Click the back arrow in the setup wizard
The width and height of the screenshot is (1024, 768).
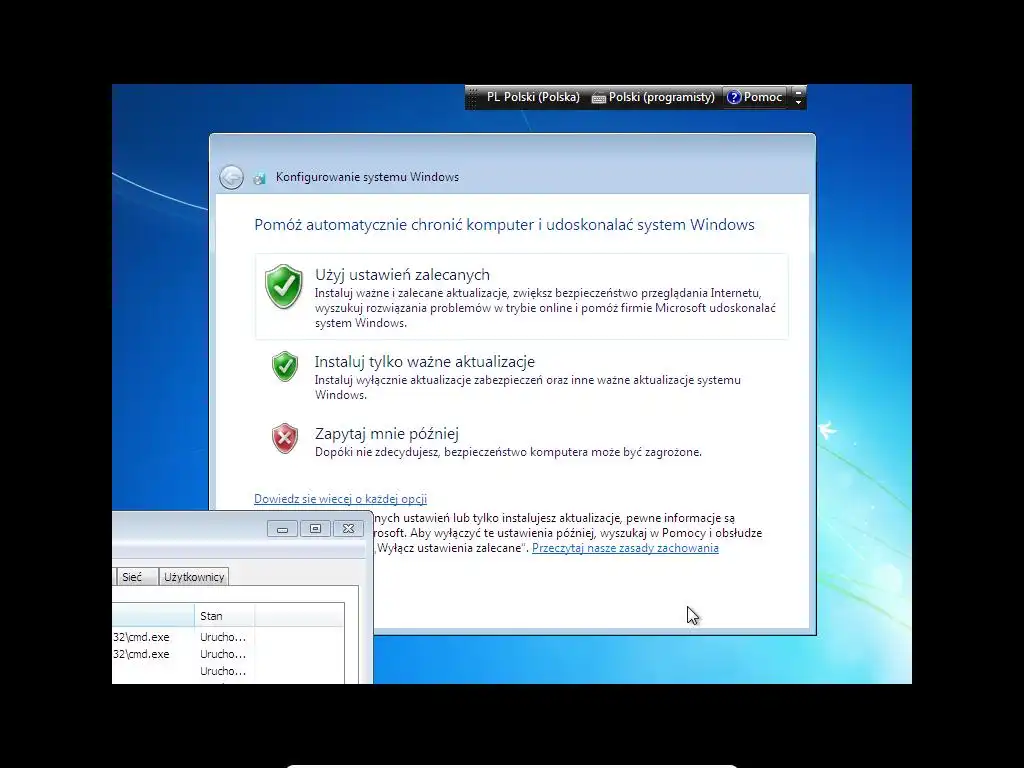[231, 177]
